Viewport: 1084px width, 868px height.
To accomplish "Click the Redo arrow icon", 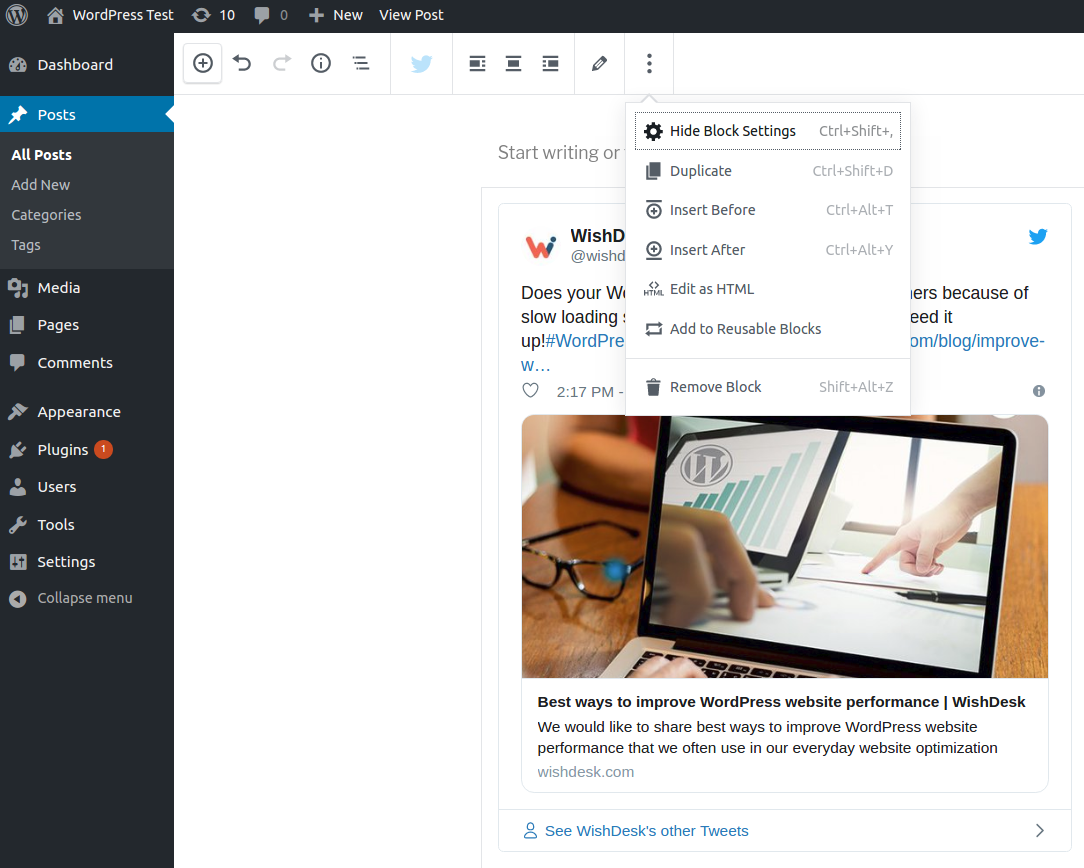I will click(x=282, y=64).
